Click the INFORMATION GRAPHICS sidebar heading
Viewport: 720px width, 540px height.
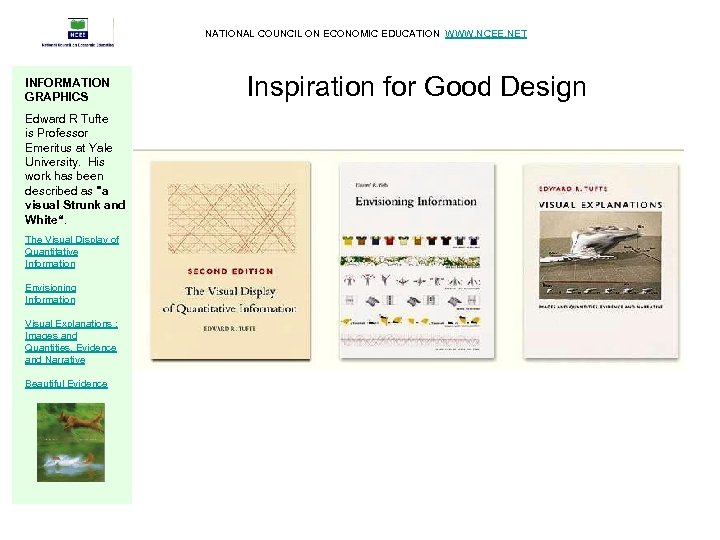(67, 90)
